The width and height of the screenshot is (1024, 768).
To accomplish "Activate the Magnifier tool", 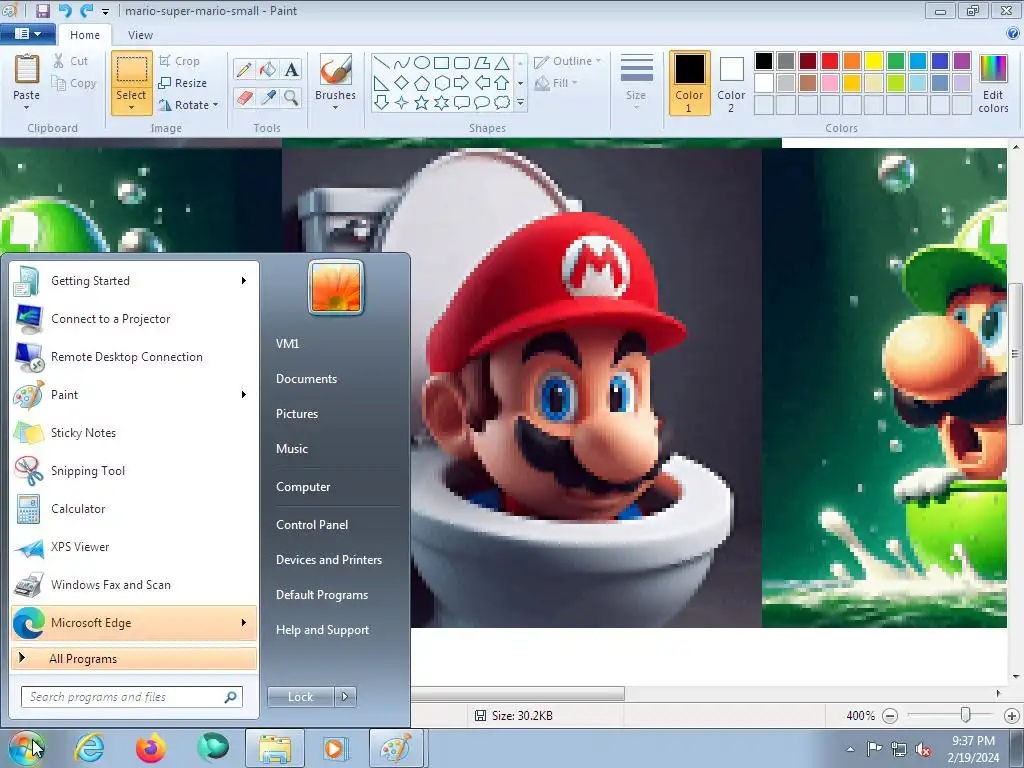I will [x=291, y=98].
